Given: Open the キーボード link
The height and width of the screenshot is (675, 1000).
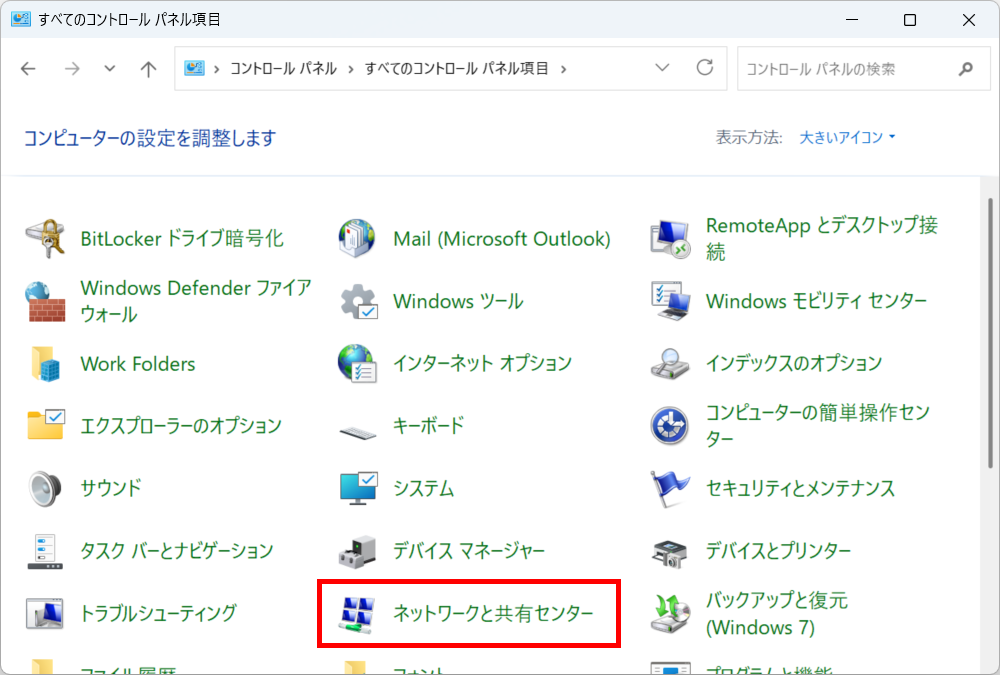Looking at the screenshot, I should click(x=429, y=426).
